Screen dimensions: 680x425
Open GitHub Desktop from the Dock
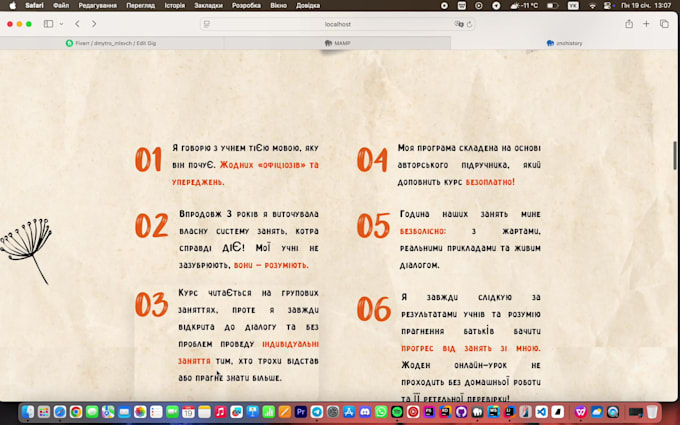click(x=461, y=412)
